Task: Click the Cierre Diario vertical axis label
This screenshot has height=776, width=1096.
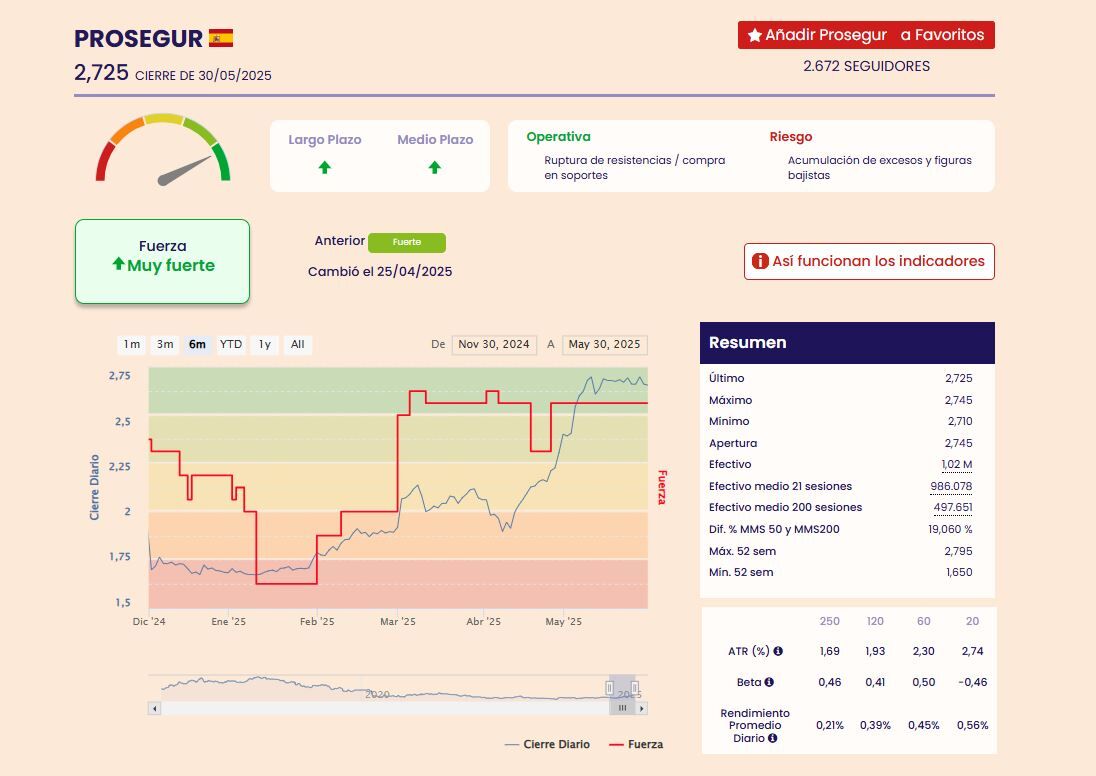Action: [94, 487]
